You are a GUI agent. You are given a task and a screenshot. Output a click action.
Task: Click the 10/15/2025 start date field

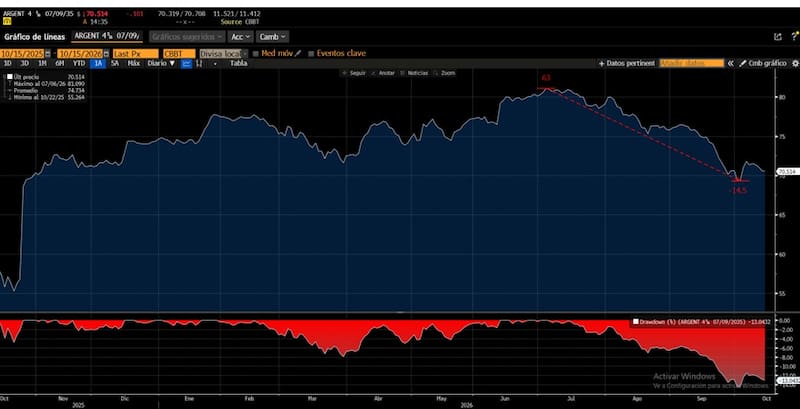[22, 54]
